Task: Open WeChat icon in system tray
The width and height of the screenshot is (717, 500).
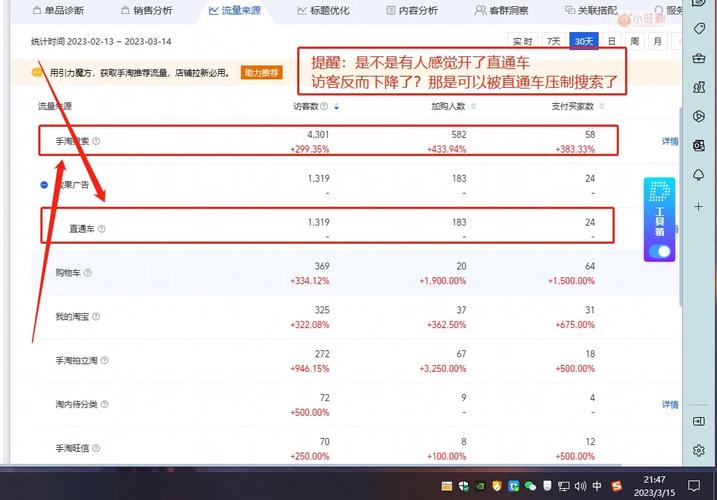Action: coord(530,486)
